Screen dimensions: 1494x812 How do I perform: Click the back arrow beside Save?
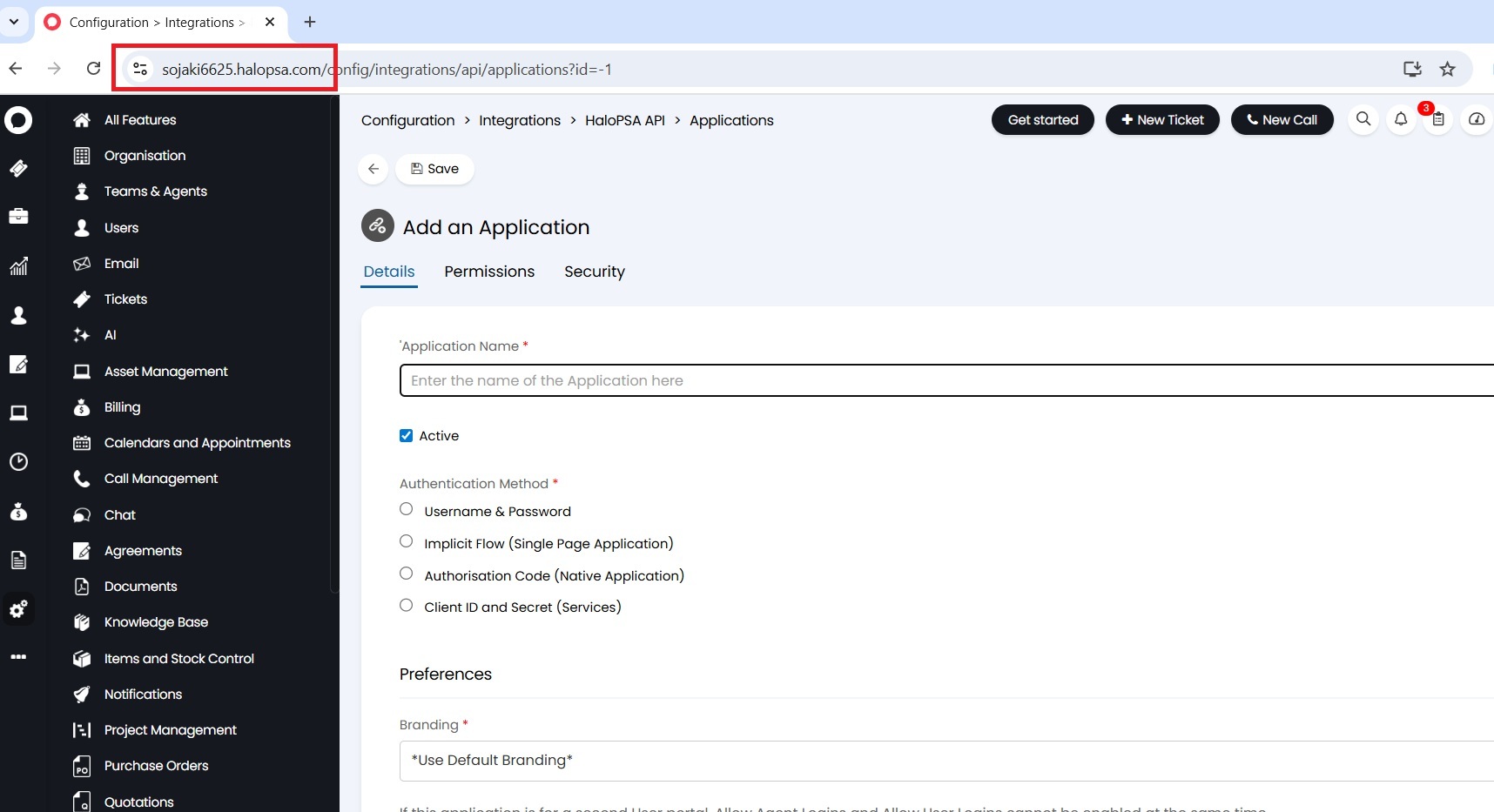click(373, 169)
